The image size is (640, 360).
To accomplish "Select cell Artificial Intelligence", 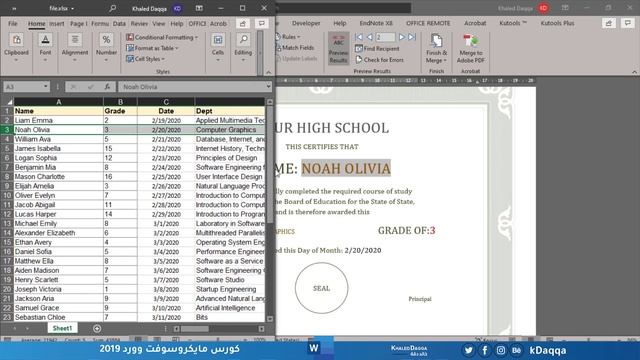I will click(x=230, y=308).
